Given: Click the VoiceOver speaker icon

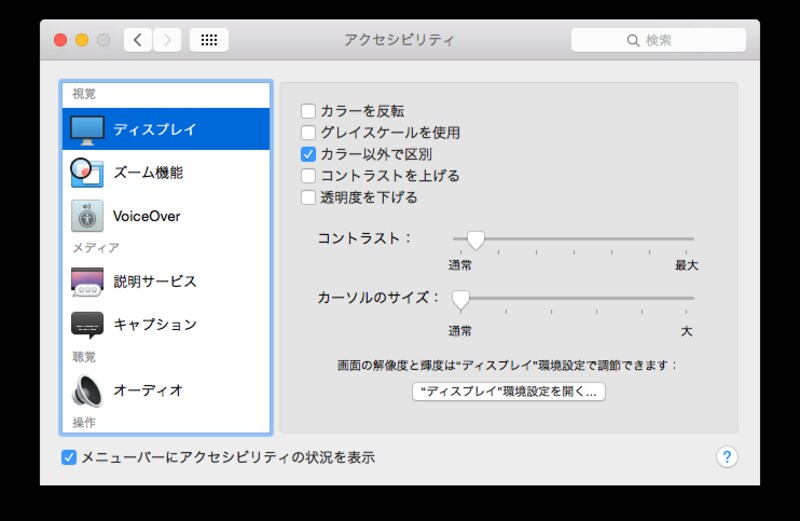Looking at the screenshot, I should tap(87, 216).
